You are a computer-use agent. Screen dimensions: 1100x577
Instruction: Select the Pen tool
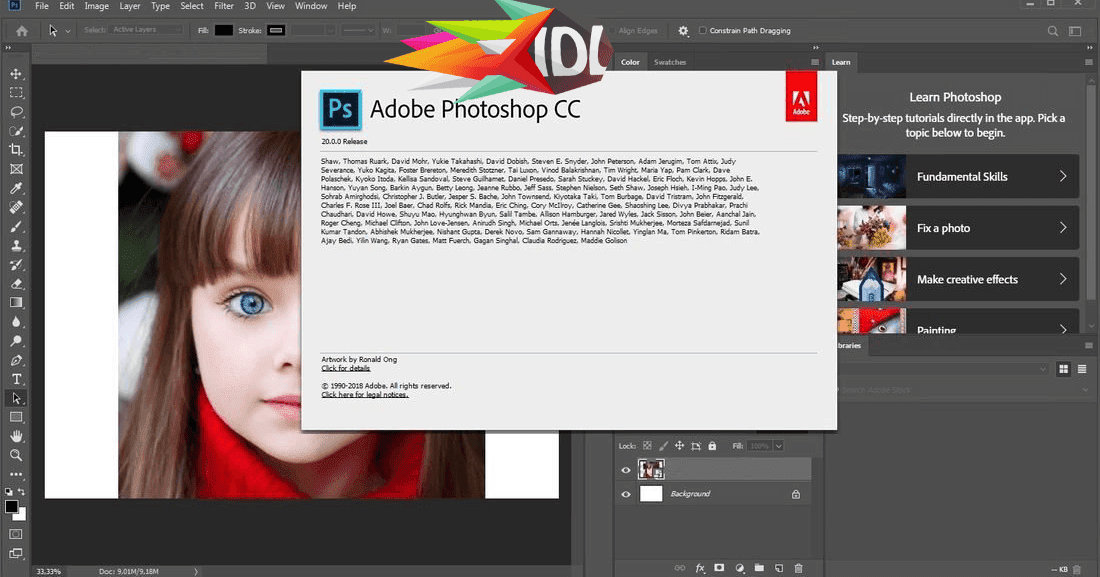16,360
